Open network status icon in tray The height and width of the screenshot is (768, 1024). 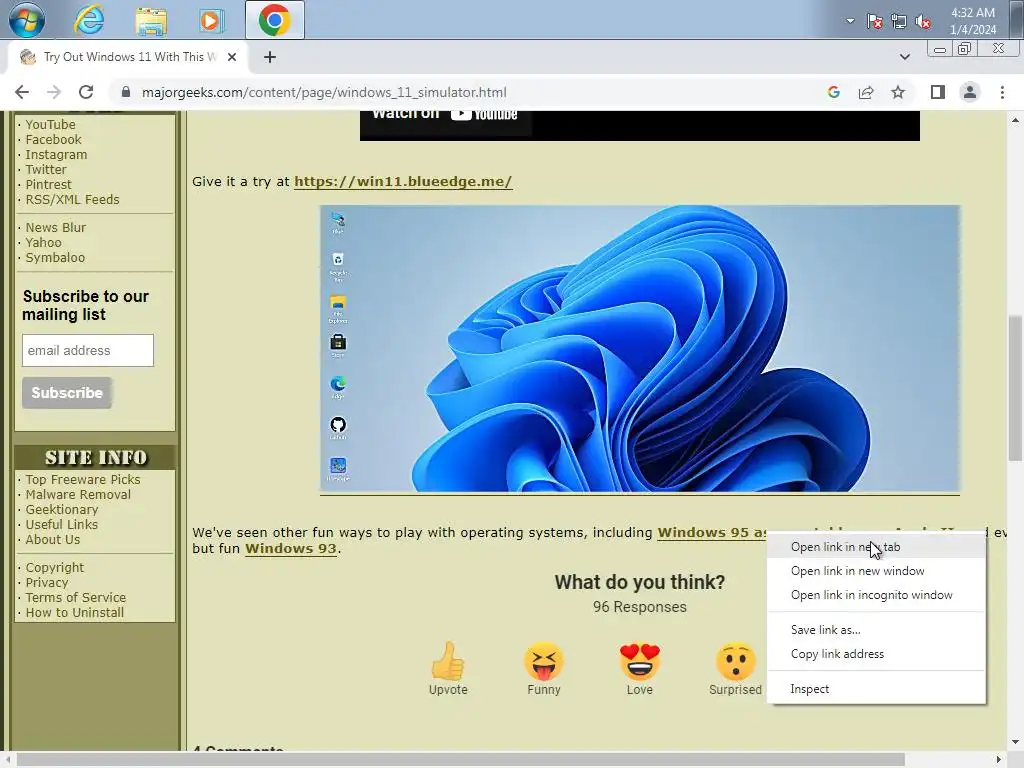pos(899,22)
